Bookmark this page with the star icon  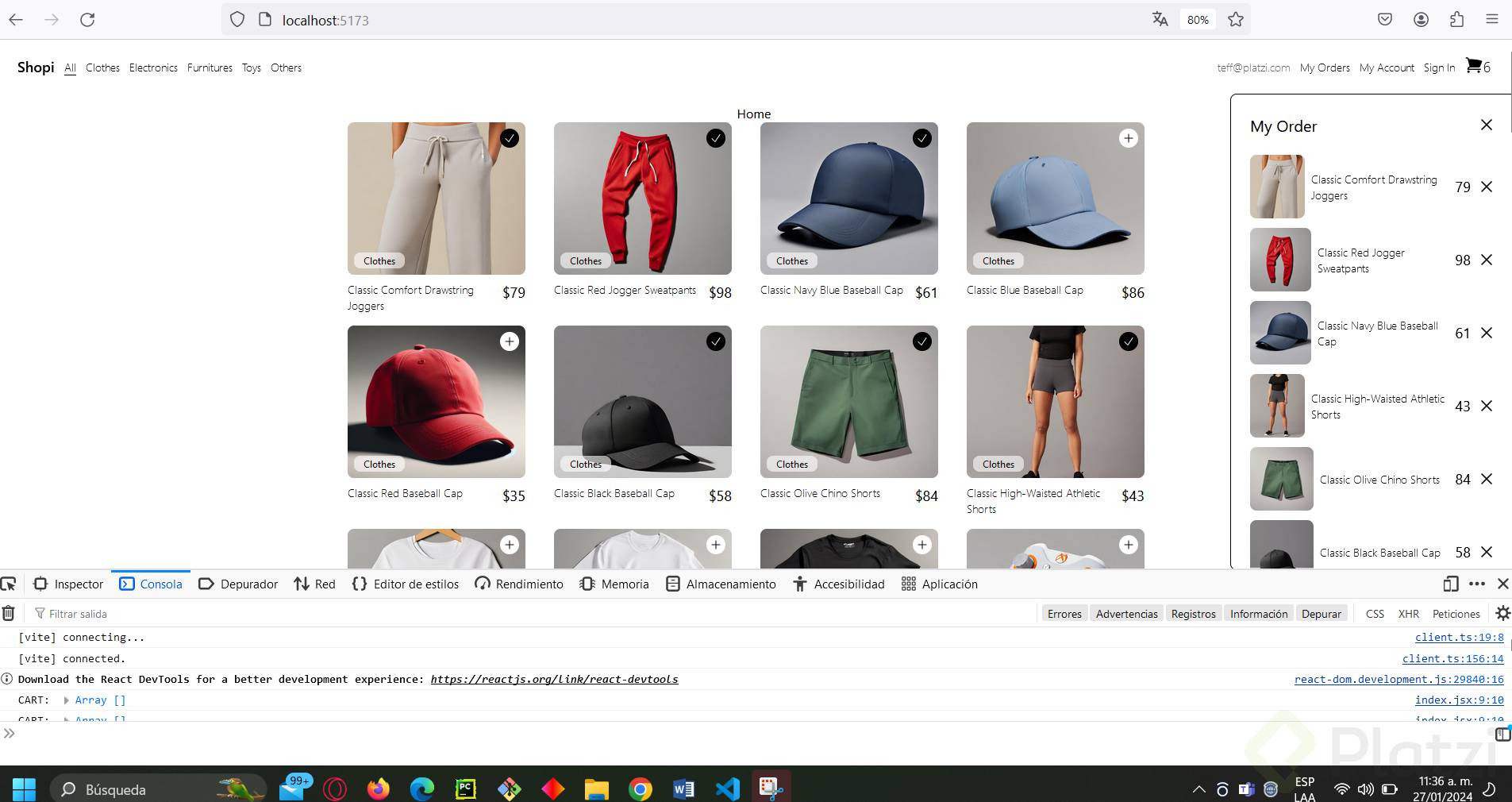pyautogui.click(x=1236, y=20)
